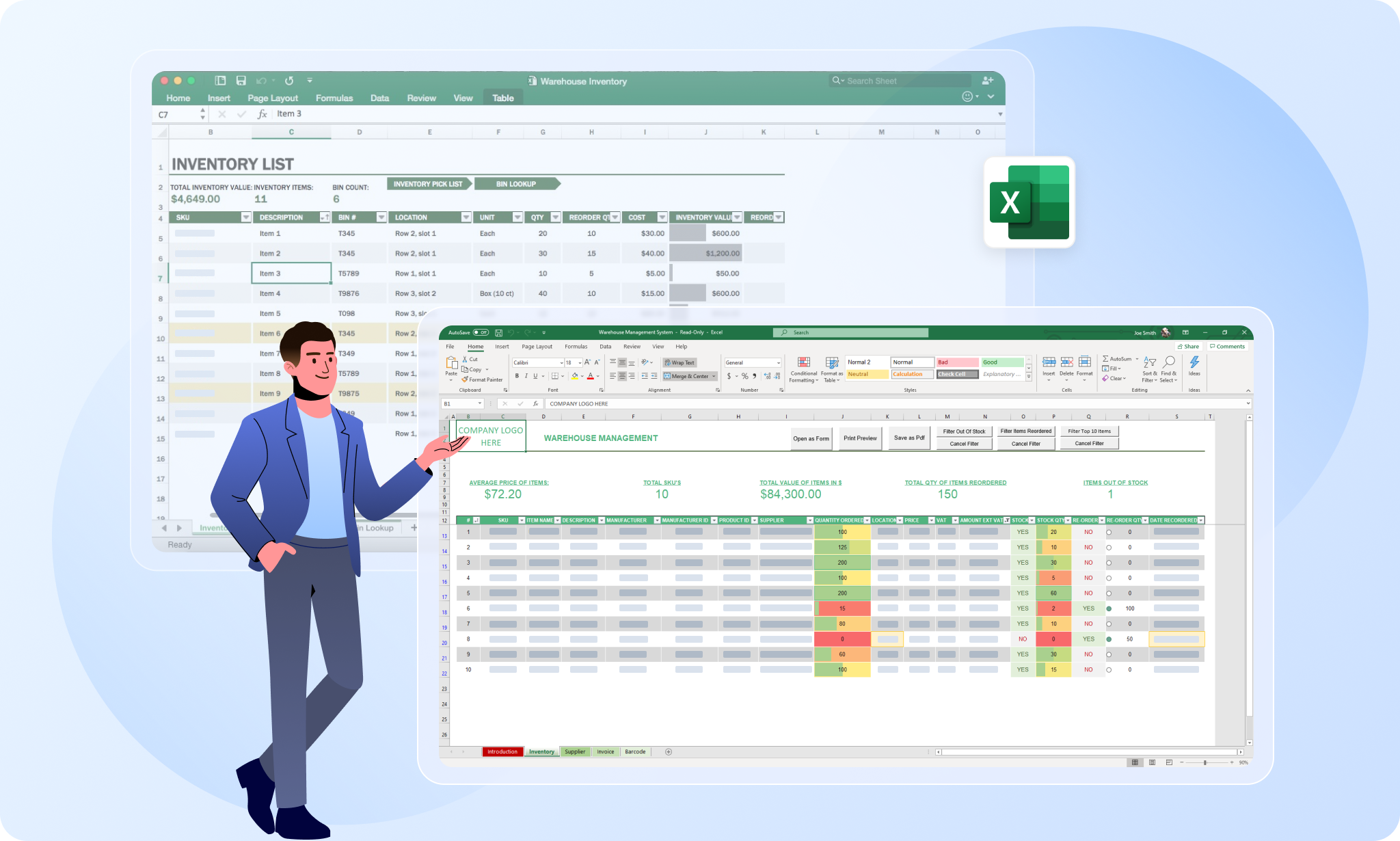Click the Share button
Image resolution: width=1400 pixels, height=841 pixels.
(x=1188, y=347)
